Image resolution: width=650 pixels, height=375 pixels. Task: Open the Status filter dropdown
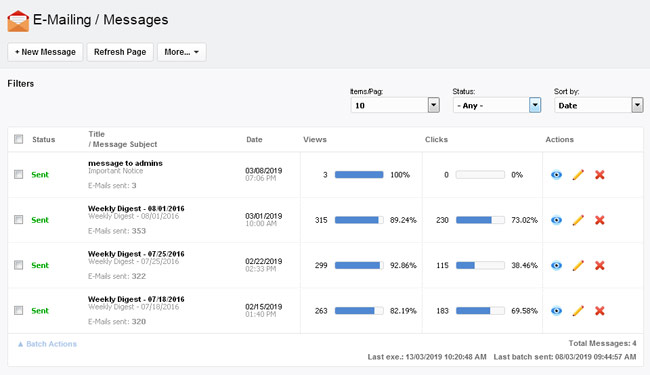tap(497, 105)
